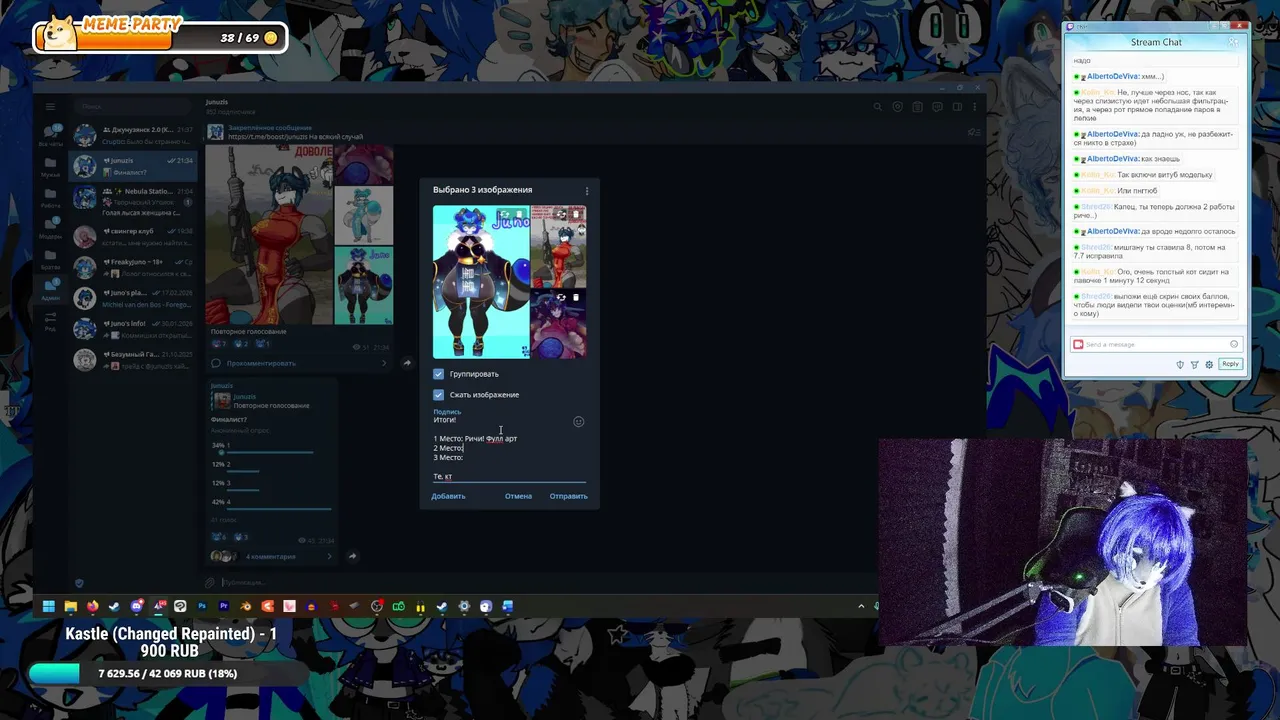Click the share arrow next to poll post
The height and width of the screenshot is (720, 1280).
(x=352, y=556)
